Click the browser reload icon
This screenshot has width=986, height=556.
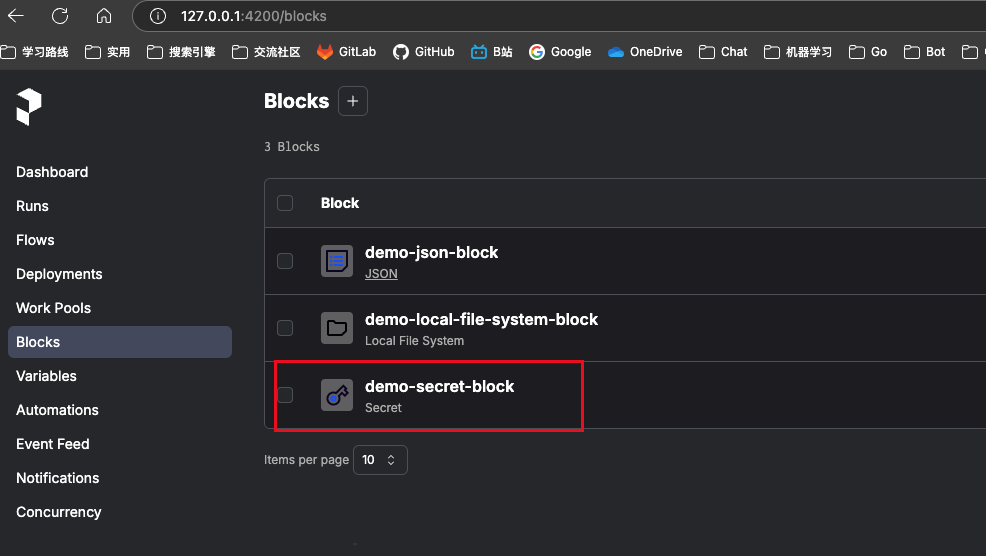pyautogui.click(x=60, y=16)
